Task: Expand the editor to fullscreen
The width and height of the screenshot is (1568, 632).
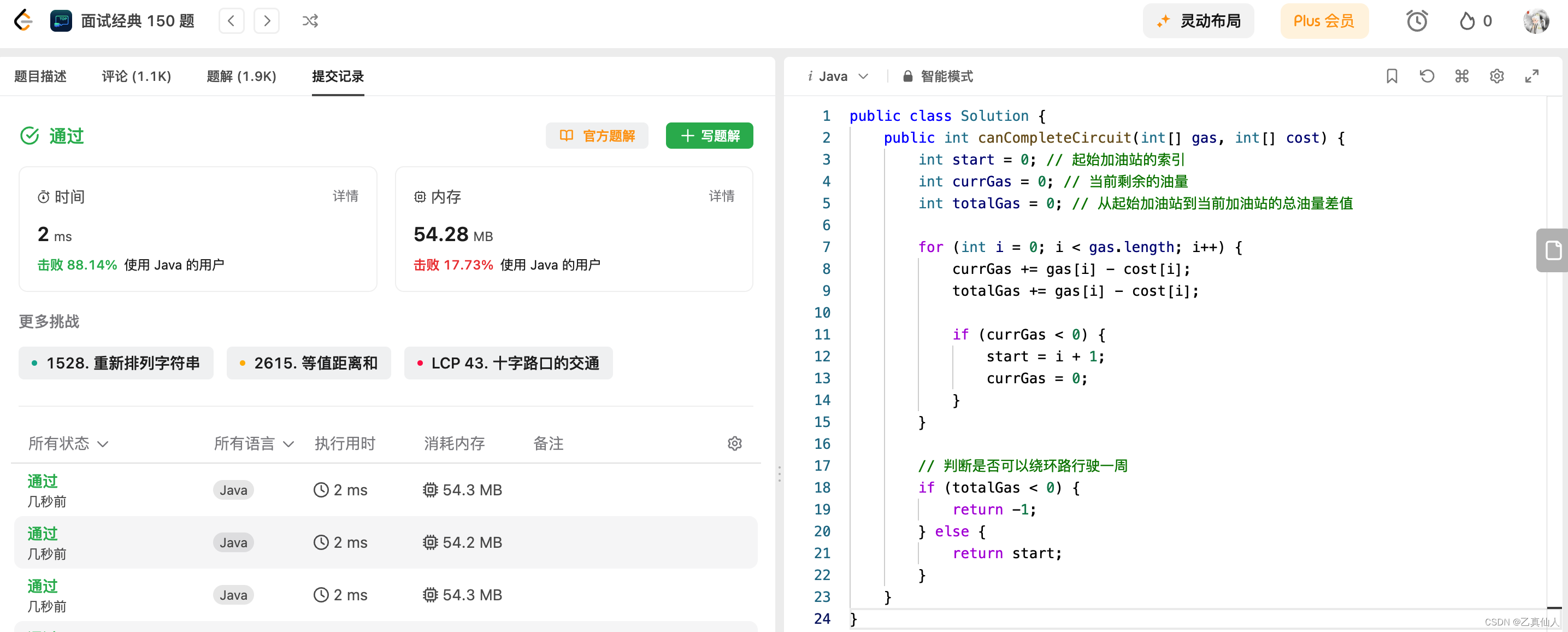Action: point(1531,76)
